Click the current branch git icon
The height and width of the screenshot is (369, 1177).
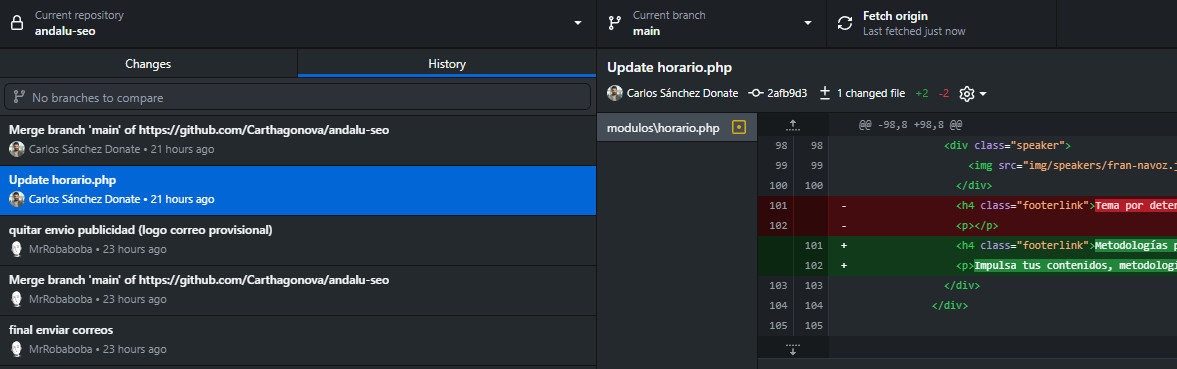tap(614, 23)
